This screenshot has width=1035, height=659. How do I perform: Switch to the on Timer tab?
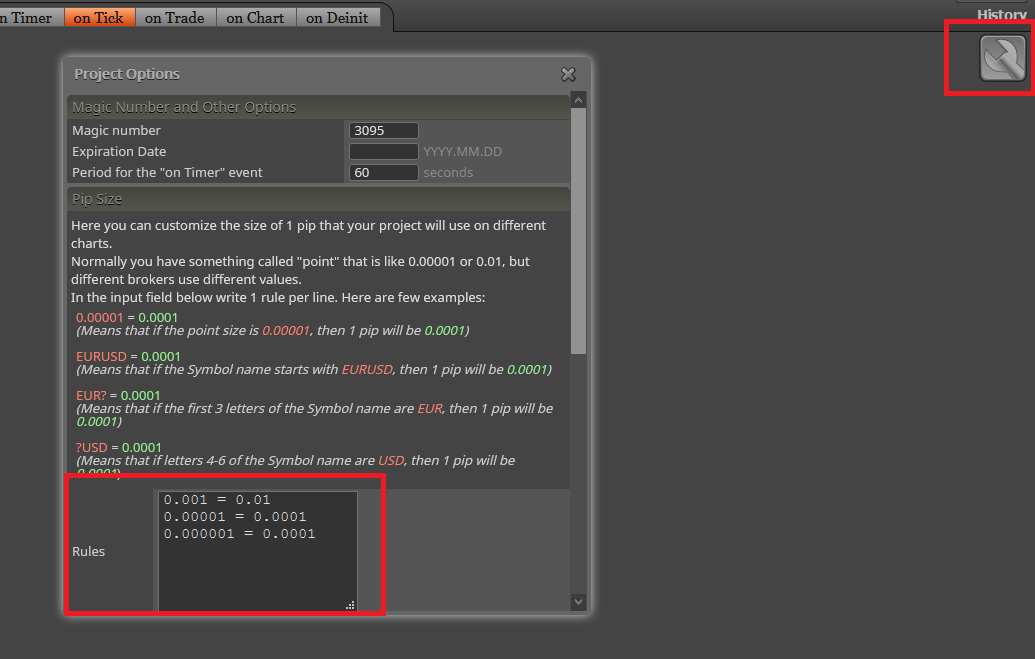(29, 18)
